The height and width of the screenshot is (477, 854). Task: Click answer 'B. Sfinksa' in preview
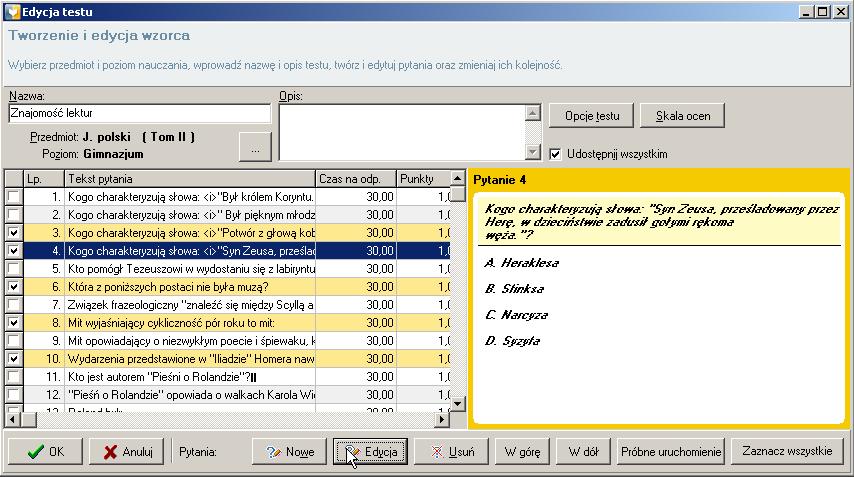[x=514, y=289]
